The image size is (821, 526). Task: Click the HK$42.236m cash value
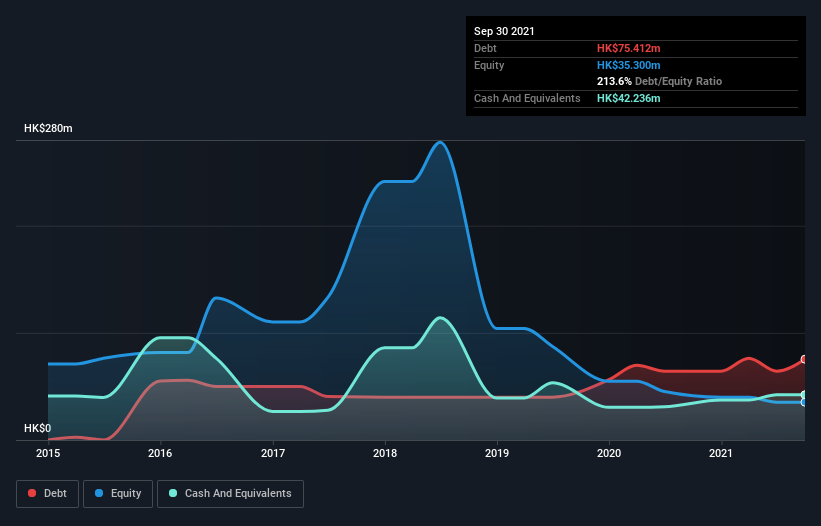click(628, 98)
